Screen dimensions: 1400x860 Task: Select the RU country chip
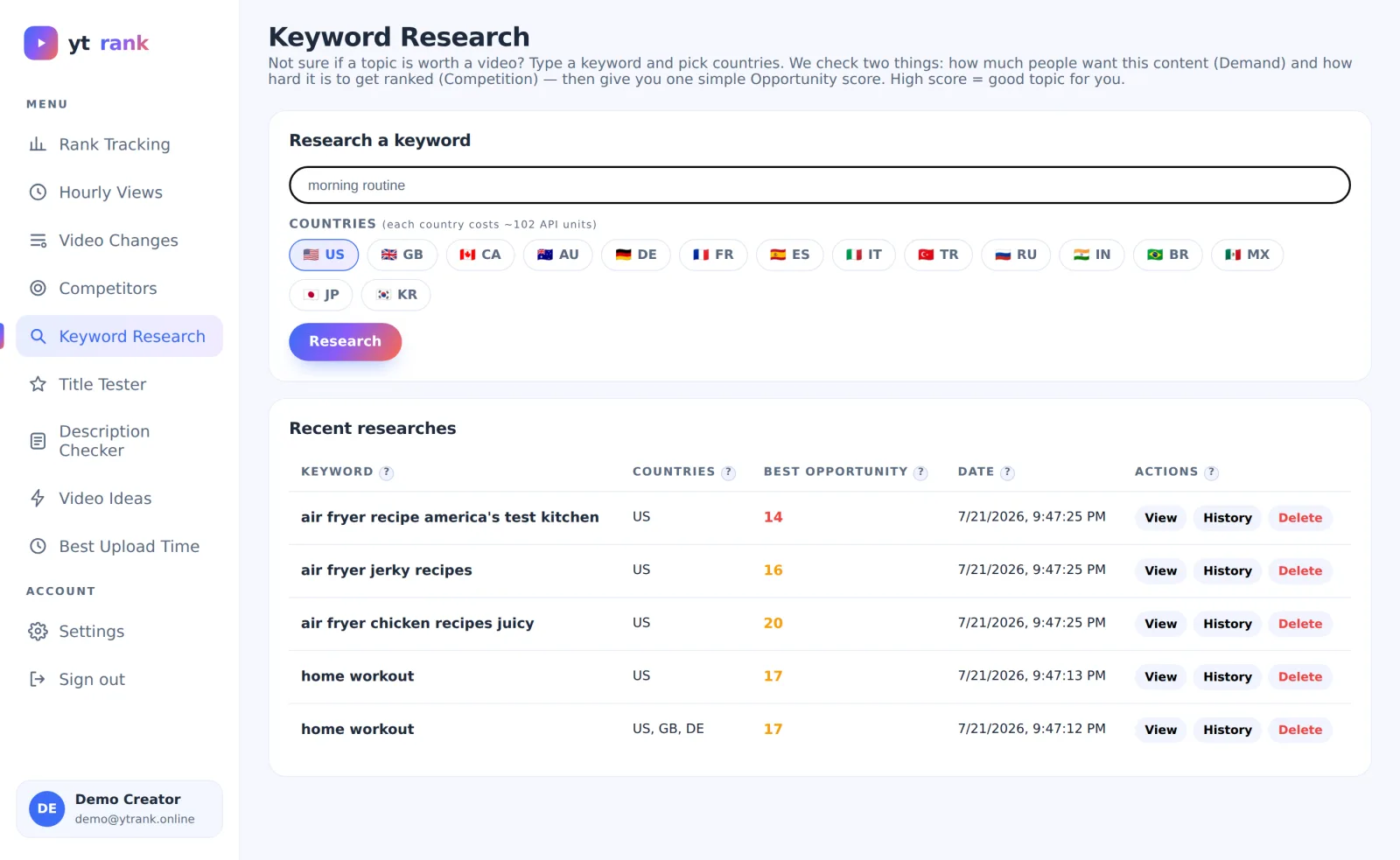(x=1016, y=255)
